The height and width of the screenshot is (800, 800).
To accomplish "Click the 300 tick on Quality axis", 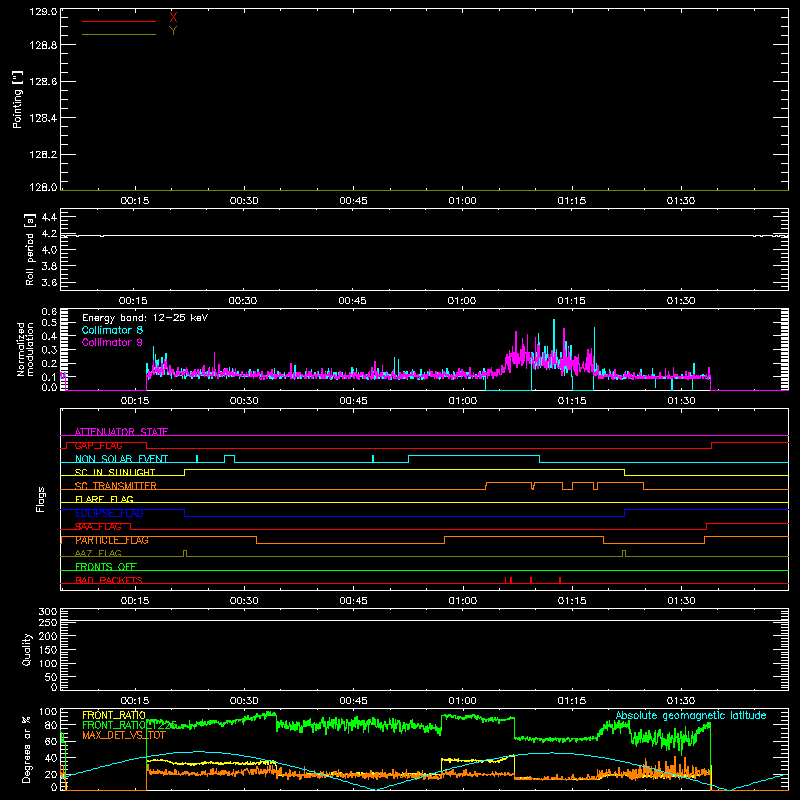I will tap(48, 612).
